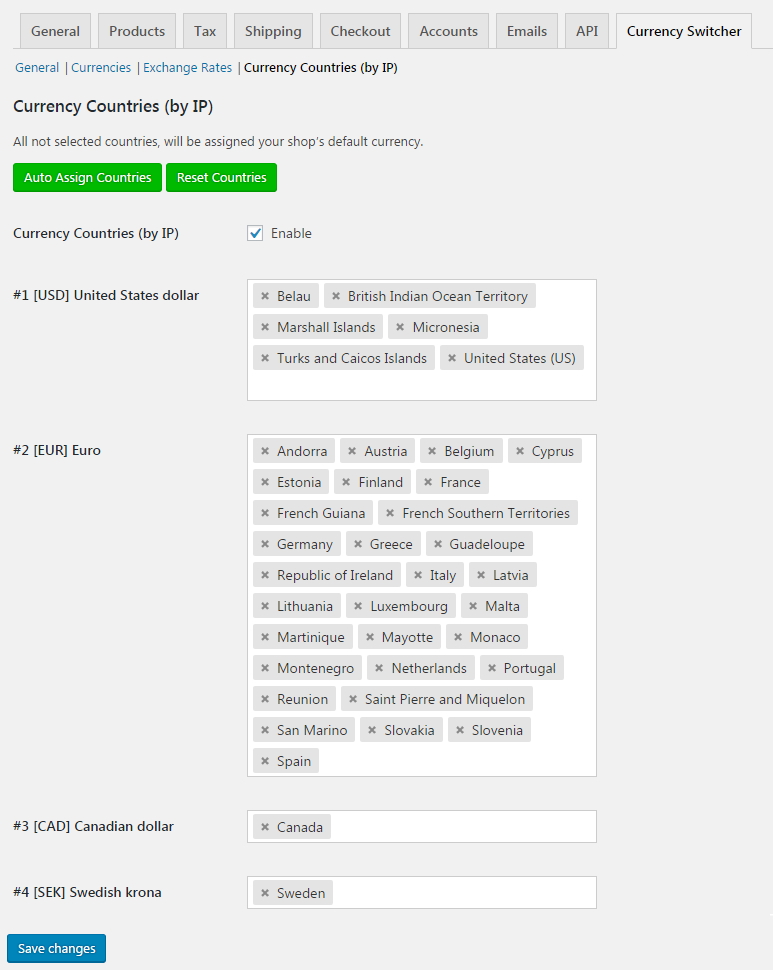773x970 pixels.
Task: Open the Currency Switcher tab
Action: [x=684, y=31]
